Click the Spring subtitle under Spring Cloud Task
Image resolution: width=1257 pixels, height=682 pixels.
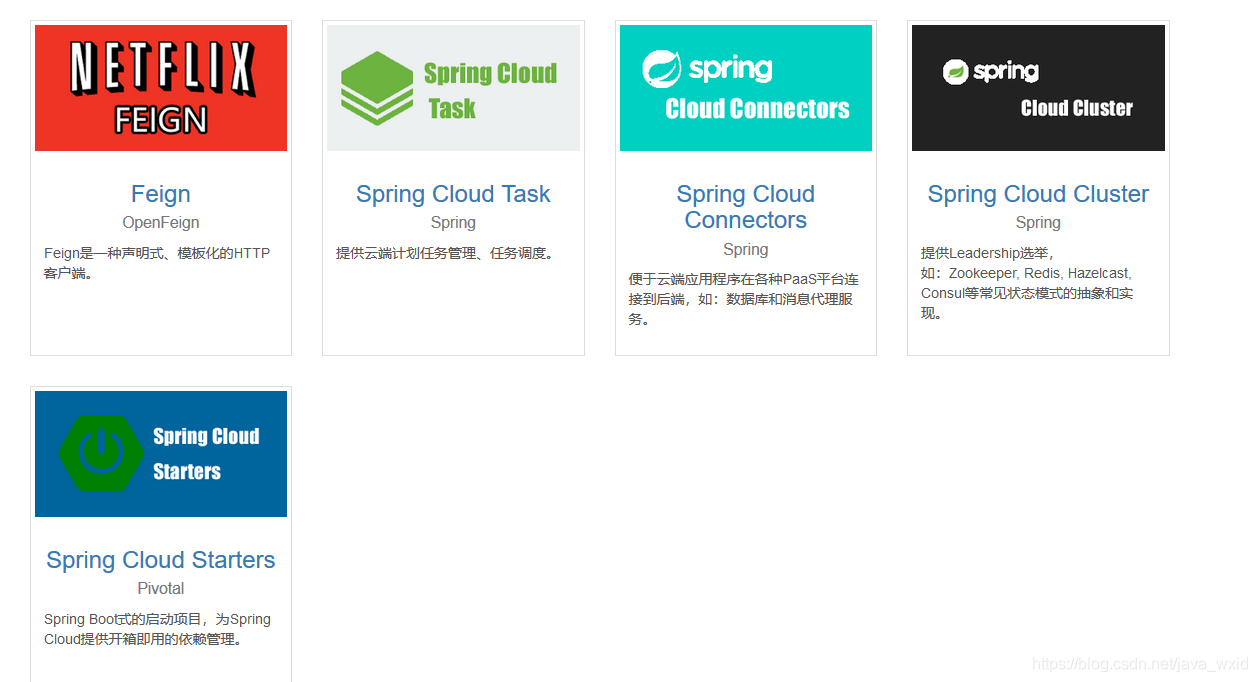453,223
